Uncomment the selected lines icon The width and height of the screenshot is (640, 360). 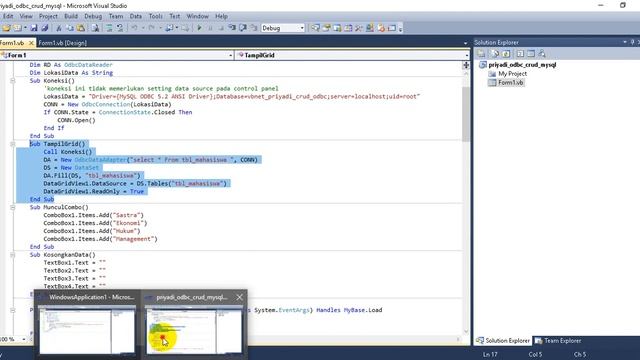[120, 28]
